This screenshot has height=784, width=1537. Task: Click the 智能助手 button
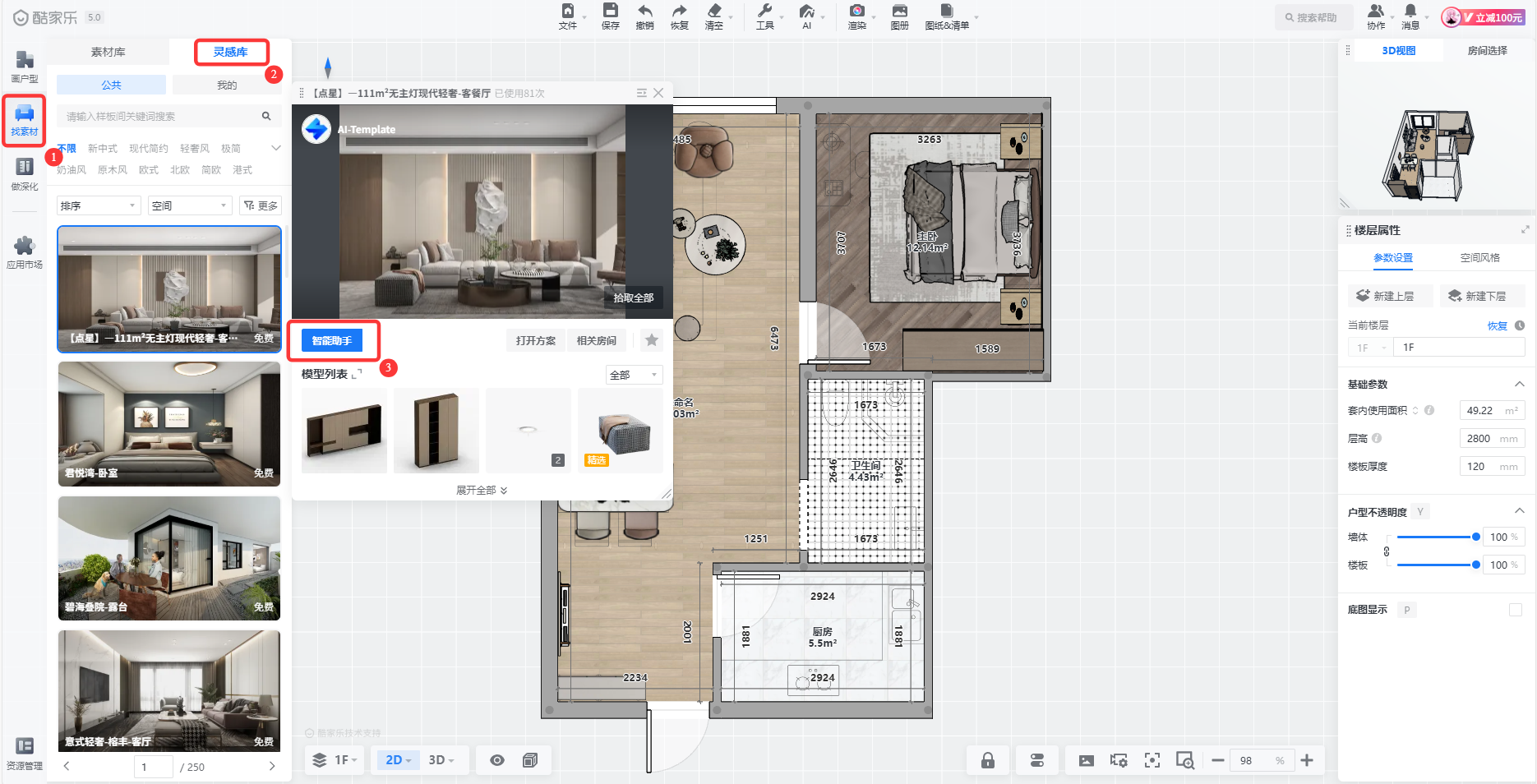pos(332,340)
